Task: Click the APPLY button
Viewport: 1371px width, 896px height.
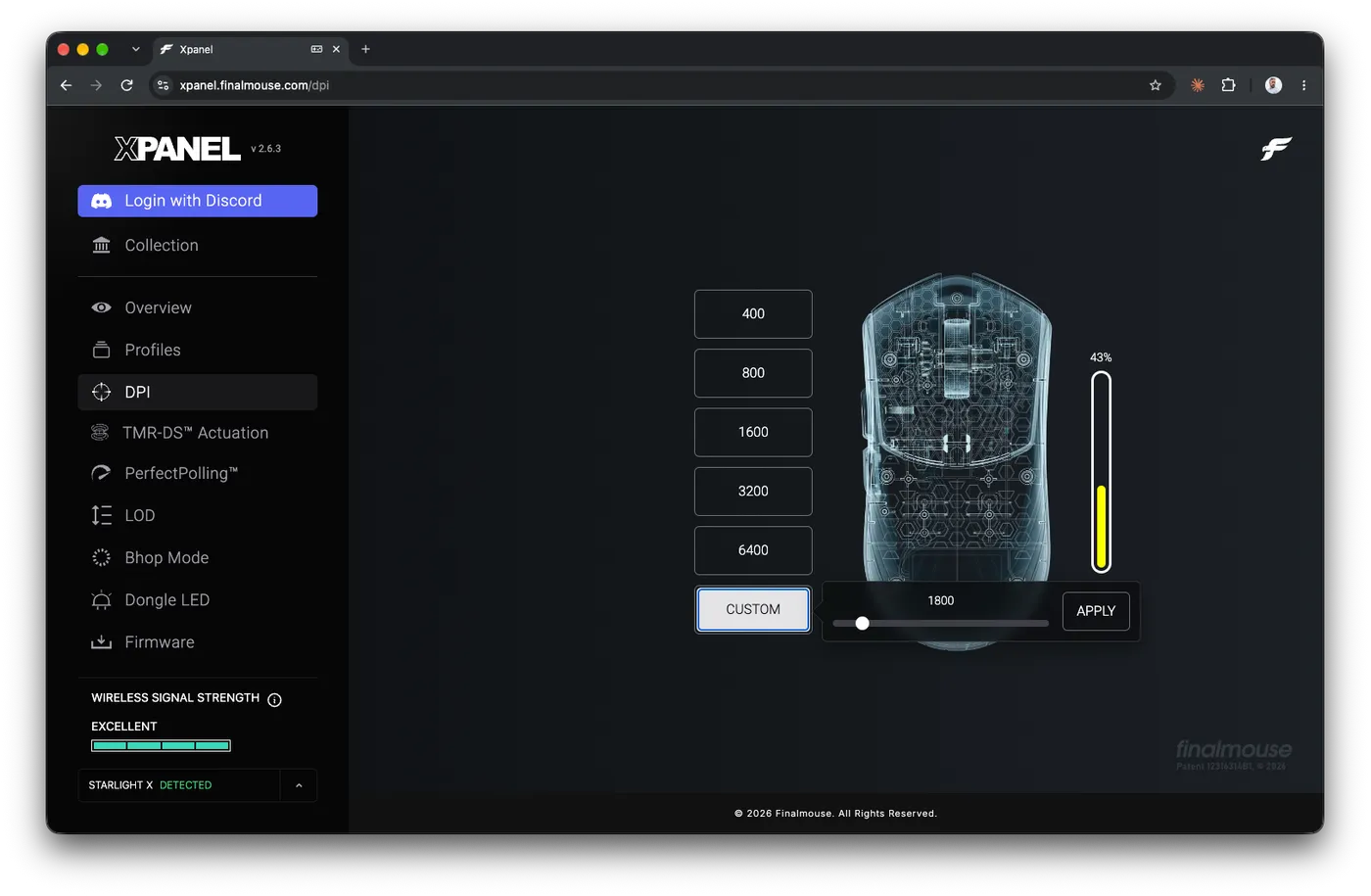Action: 1096,611
